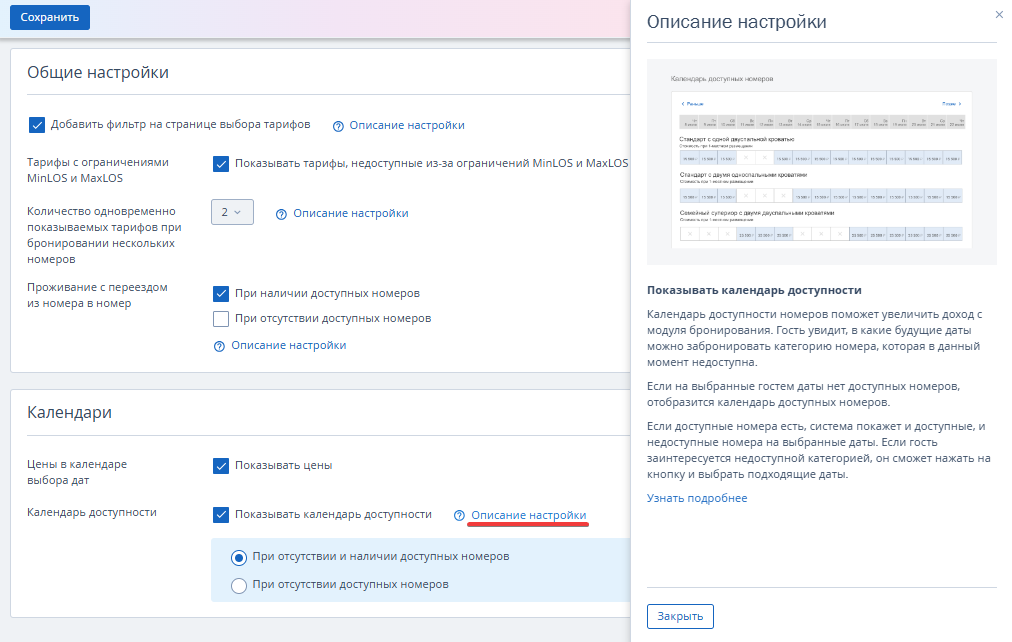
Task: Click the Сохранить button
Action: click(x=50, y=17)
